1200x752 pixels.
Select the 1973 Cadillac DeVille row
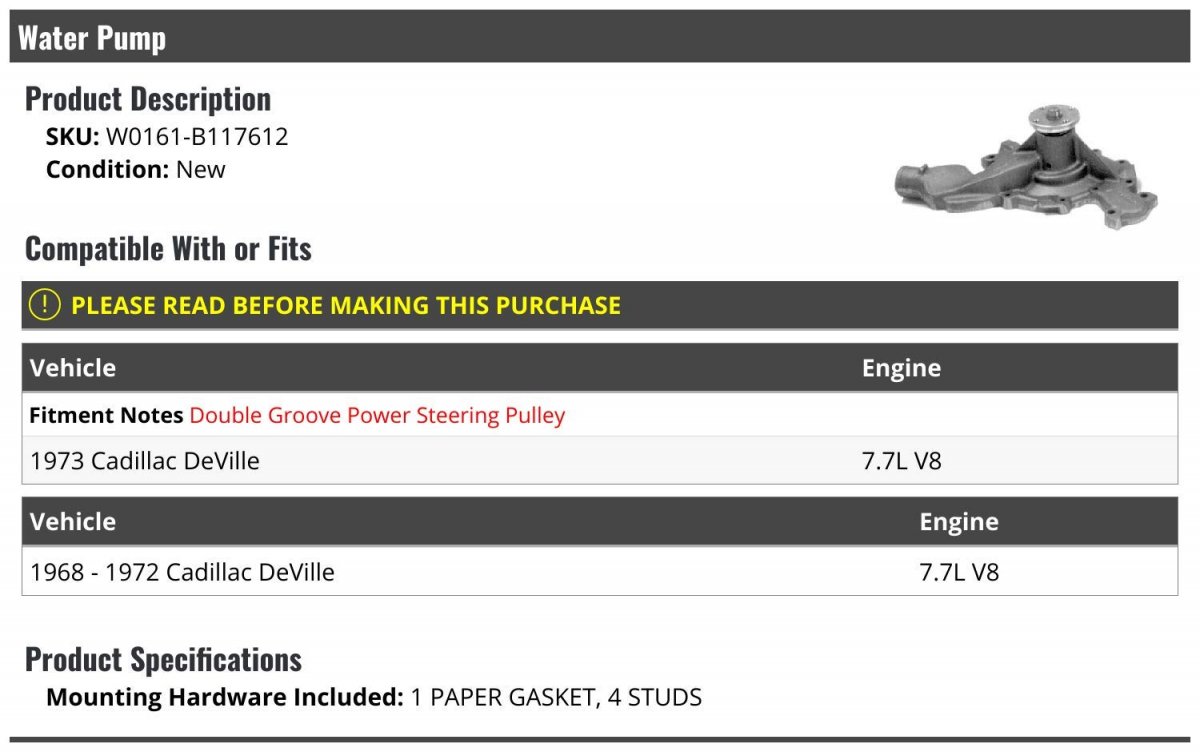[x=145, y=461]
